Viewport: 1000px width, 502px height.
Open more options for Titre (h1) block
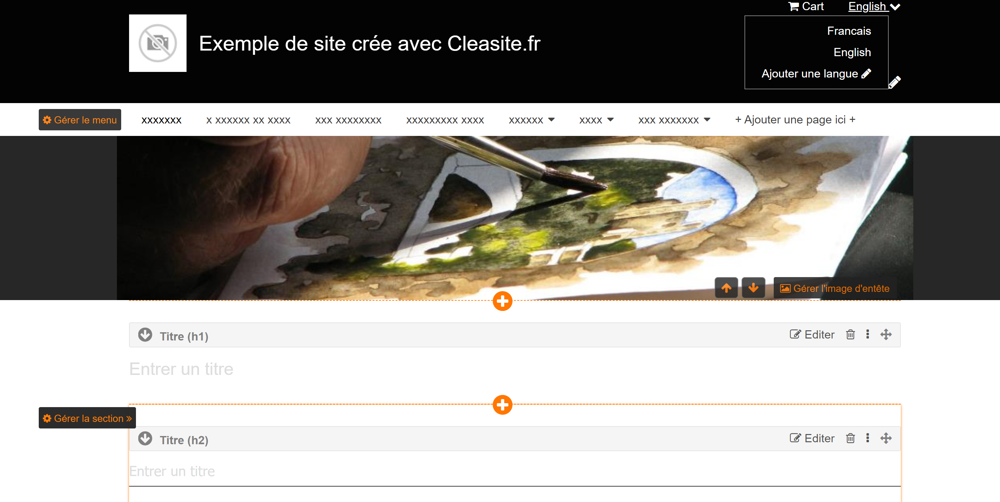click(x=867, y=334)
